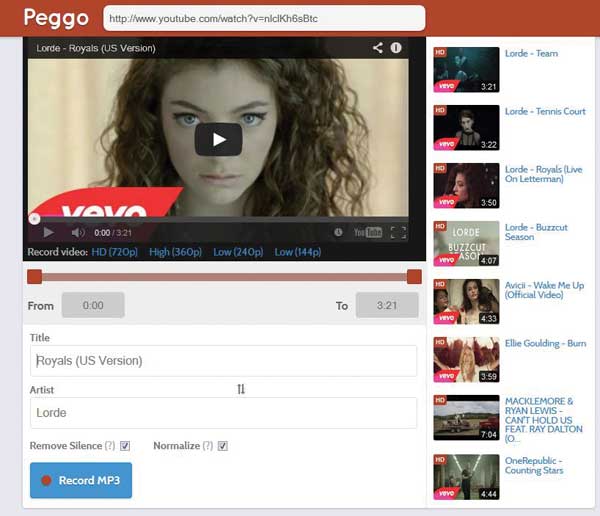The width and height of the screenshot is (600, 516).
Task: Click the video title Lorde - Royals (US Version)
Action: point(96,48)
